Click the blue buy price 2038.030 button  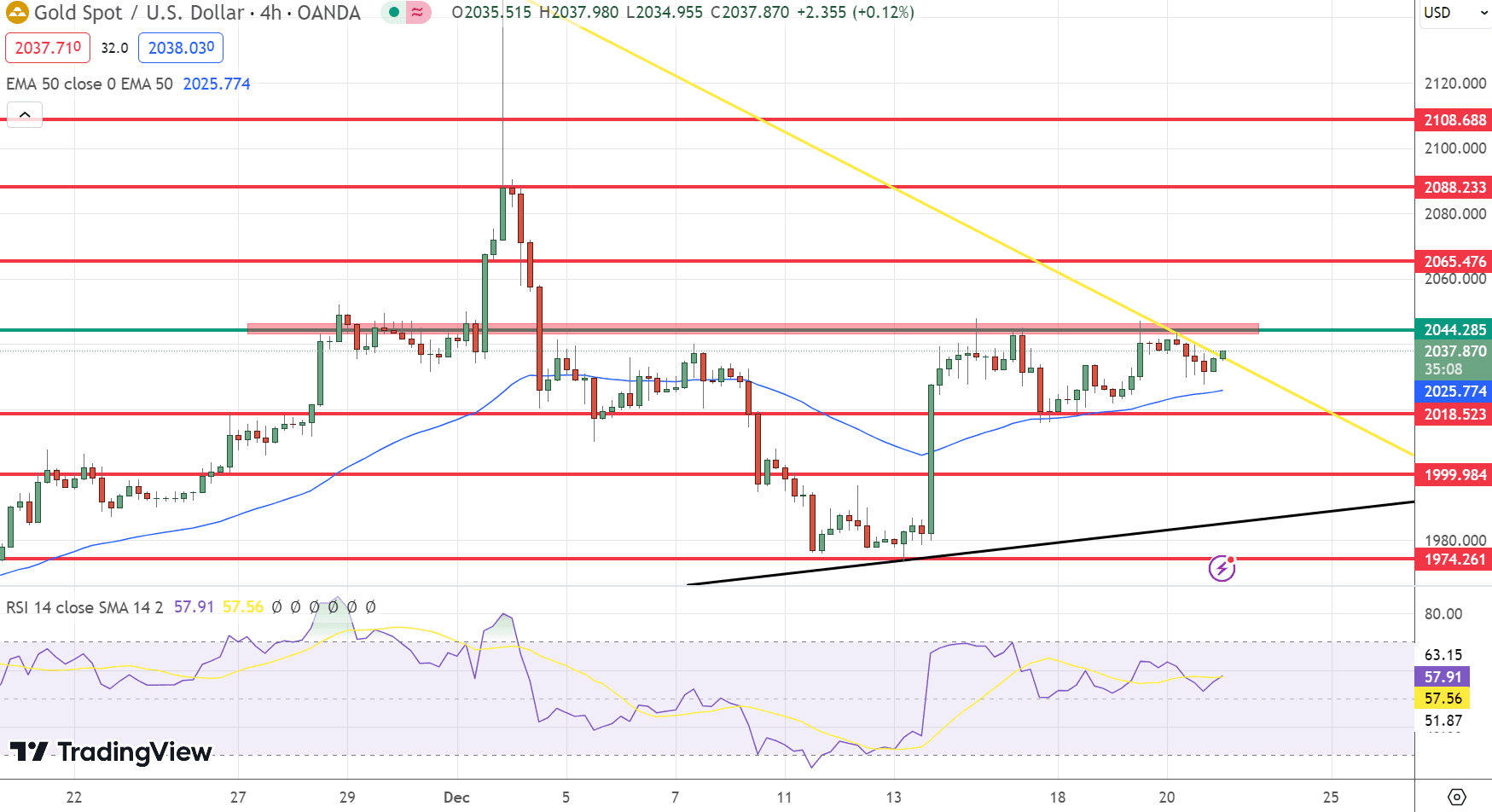click(x=181, y=48)
